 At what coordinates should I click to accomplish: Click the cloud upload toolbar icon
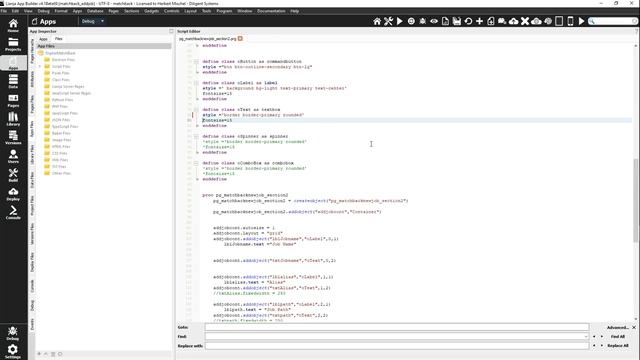coord(513,21)
